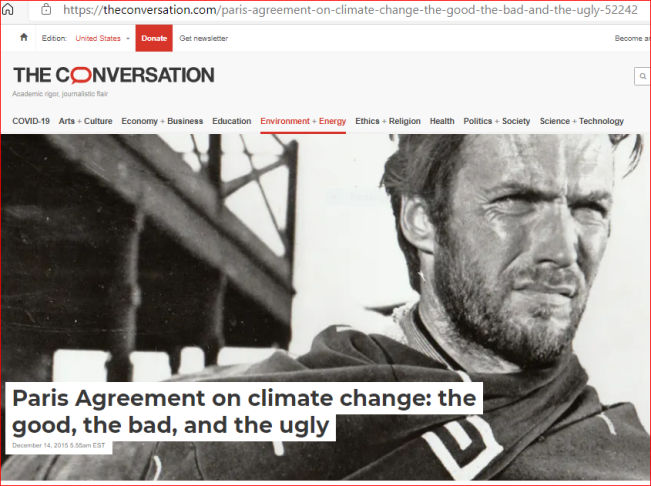Open the Health section
Viewport: 651px width, 486px height.
[x=442, y=121]
